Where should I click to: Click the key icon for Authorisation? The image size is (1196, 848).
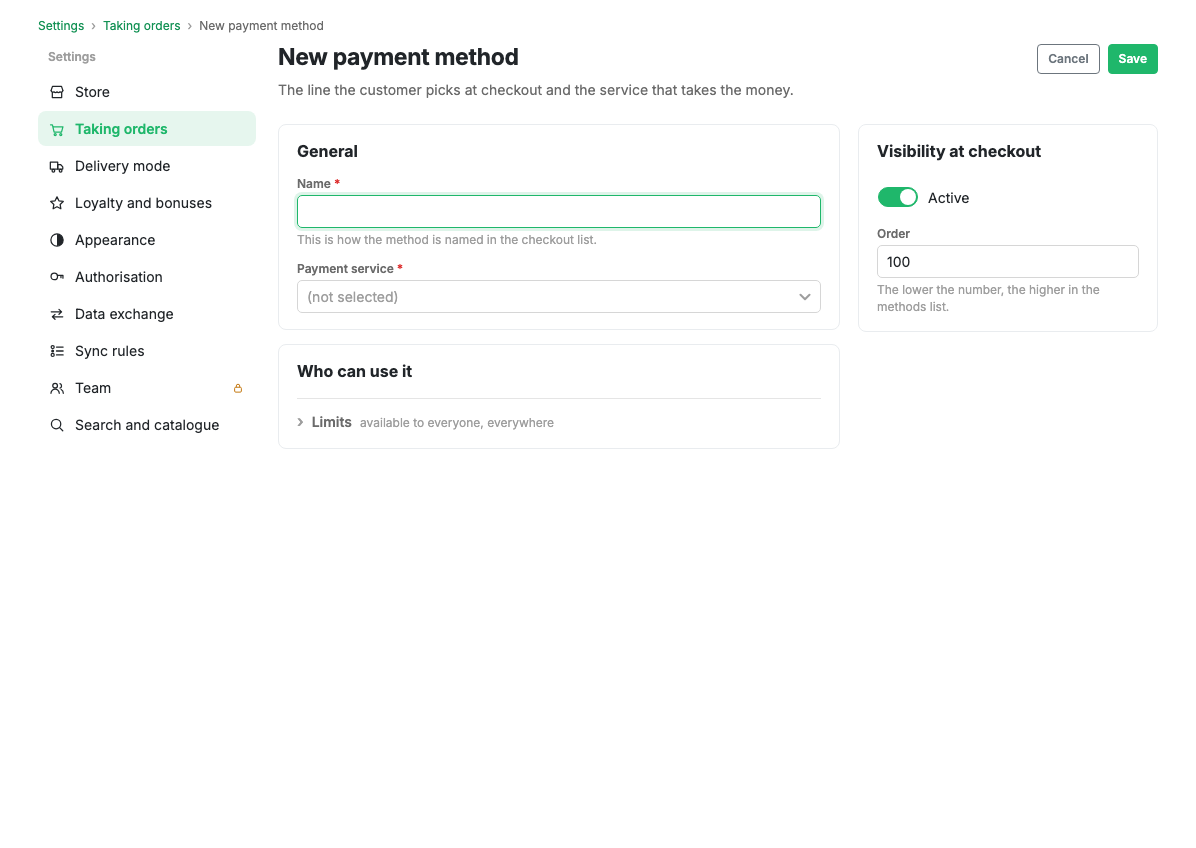(x=57, y=278)
